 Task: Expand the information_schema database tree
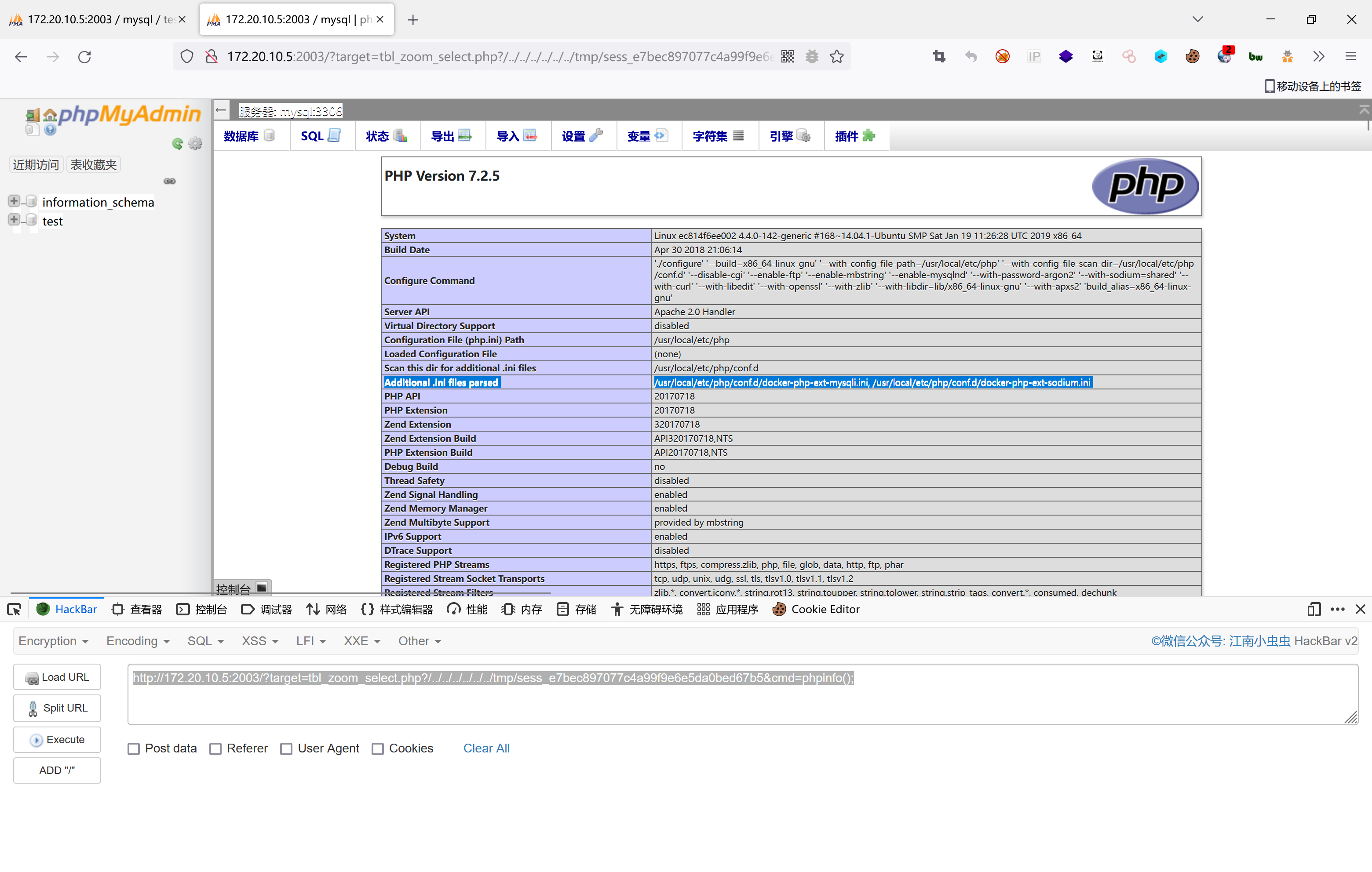14,201
